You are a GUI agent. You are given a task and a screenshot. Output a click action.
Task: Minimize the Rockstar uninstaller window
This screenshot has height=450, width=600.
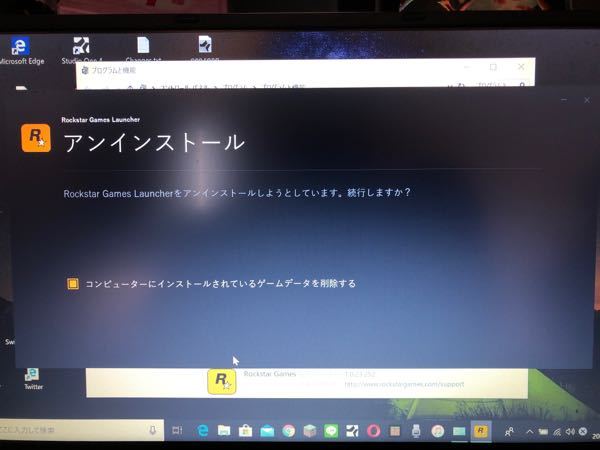(x=564, y=100)
